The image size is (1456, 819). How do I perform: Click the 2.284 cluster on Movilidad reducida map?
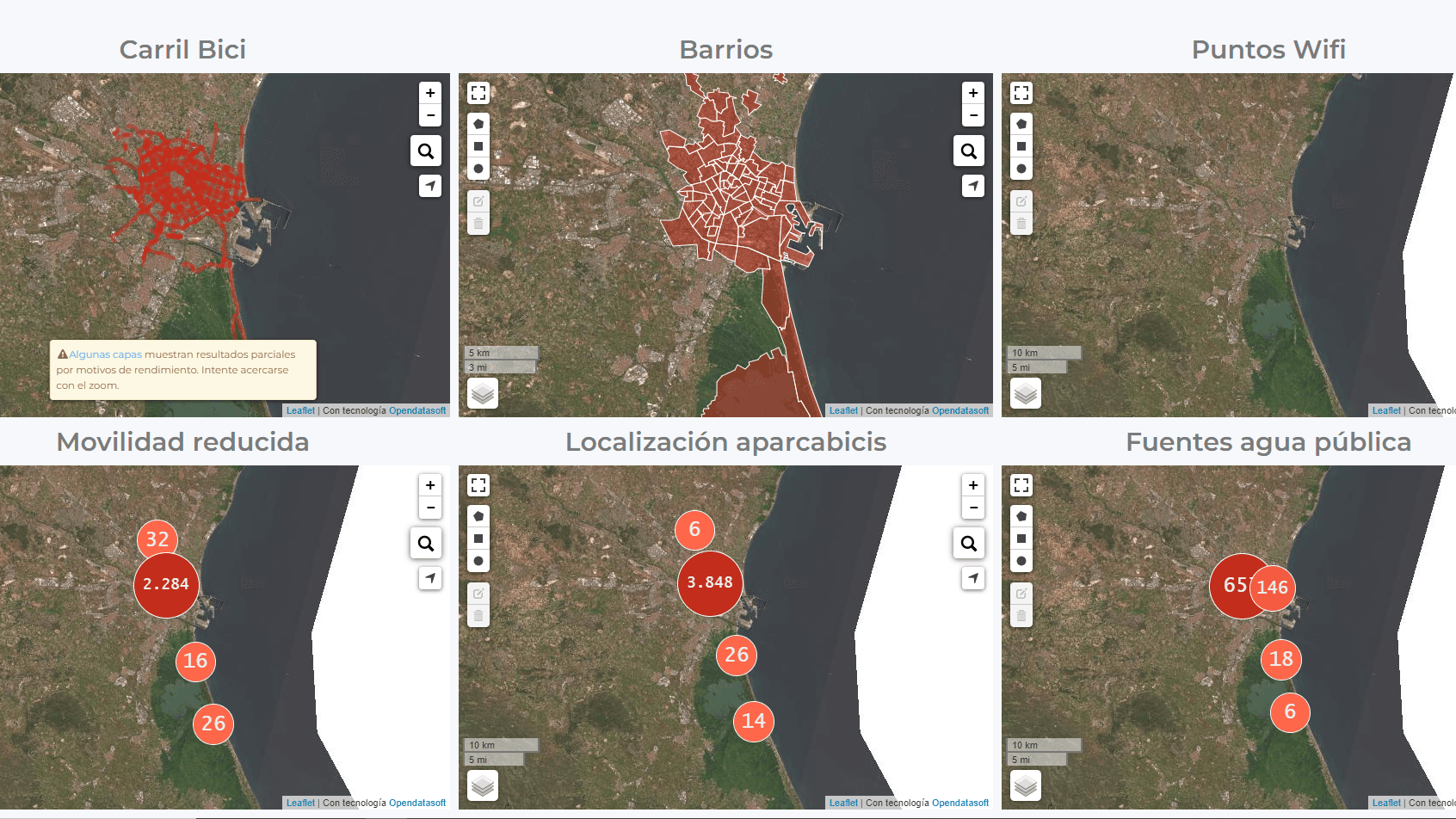(166, 584)
